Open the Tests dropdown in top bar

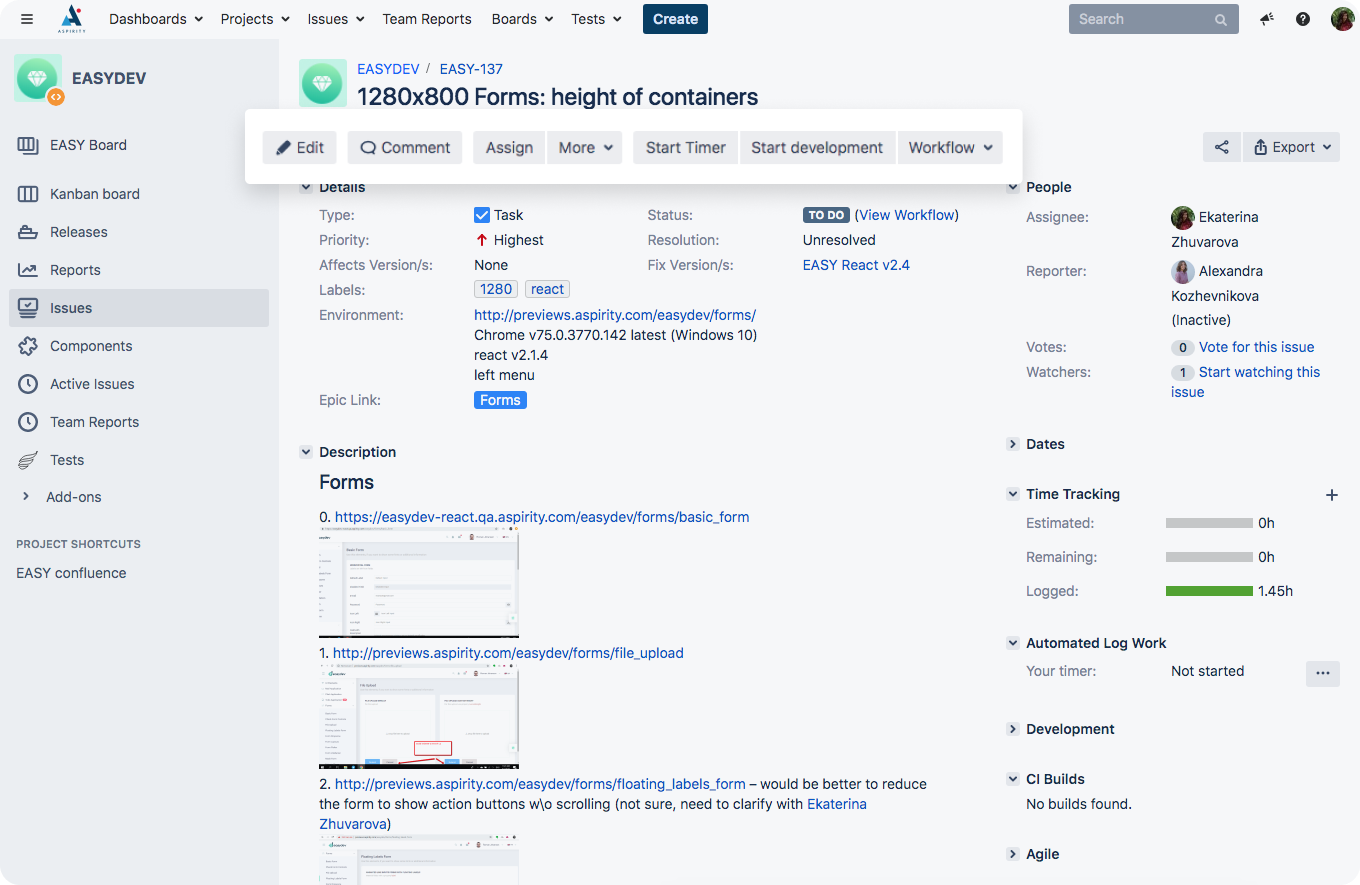(596, 19)
